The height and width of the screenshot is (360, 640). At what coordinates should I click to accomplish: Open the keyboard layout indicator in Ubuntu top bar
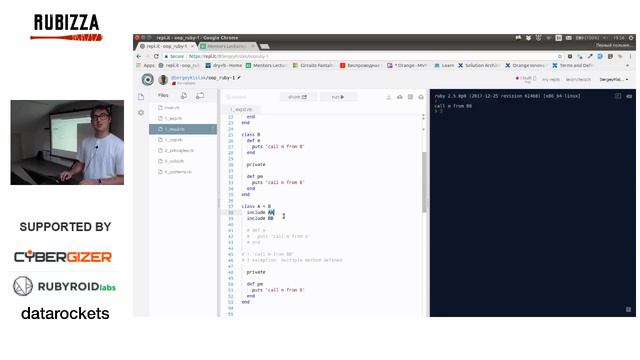(558, 38)
